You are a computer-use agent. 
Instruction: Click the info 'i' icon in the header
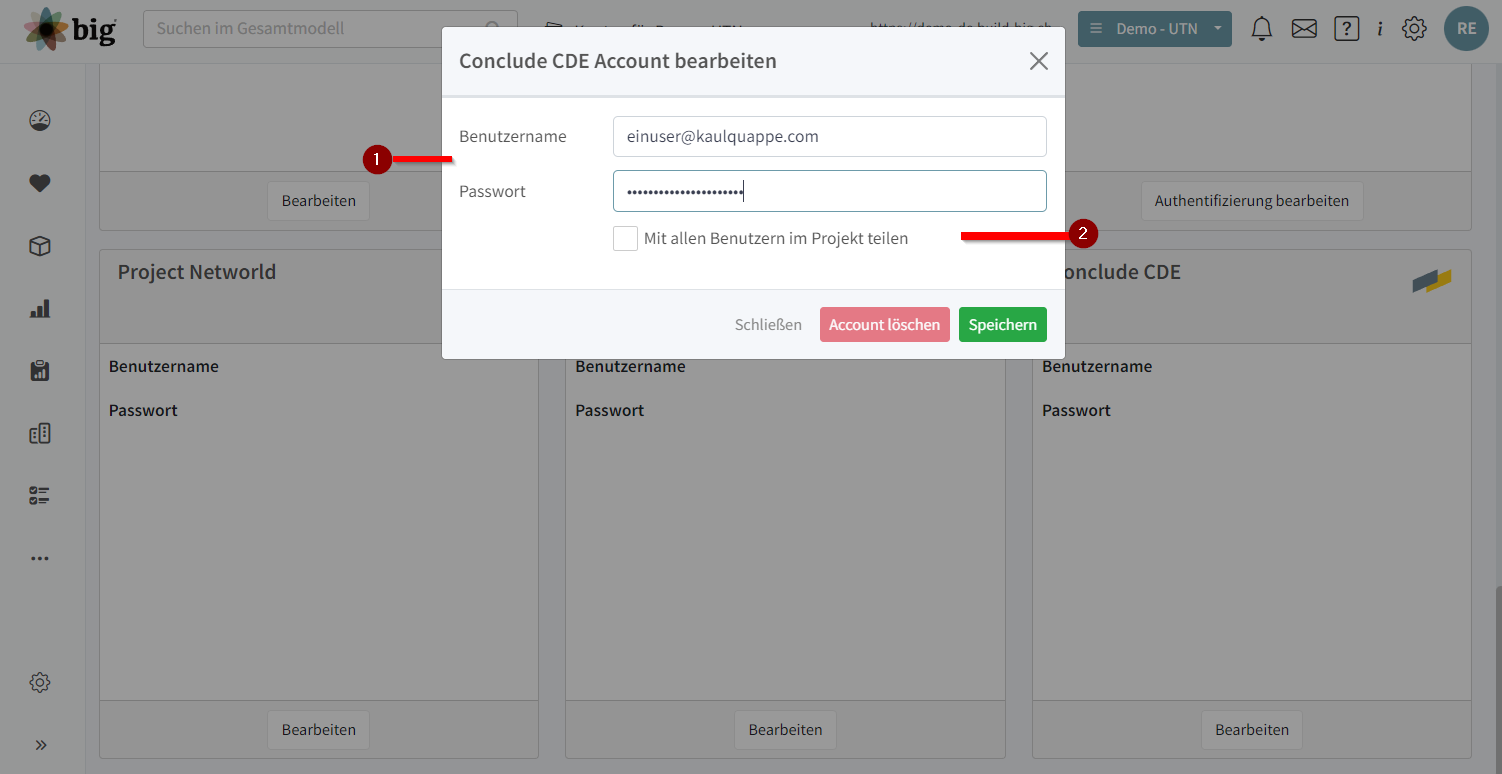(x=1379, y=28)
